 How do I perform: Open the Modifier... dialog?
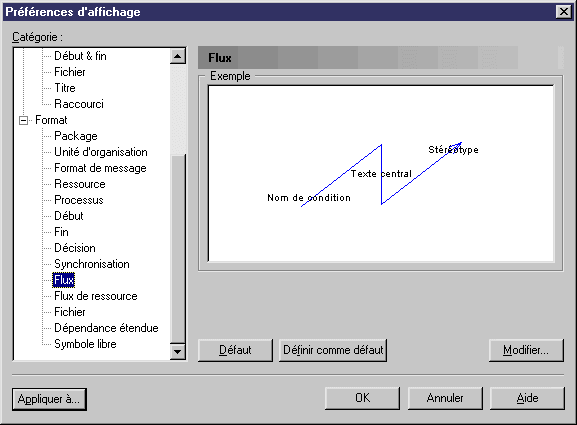(x=526, y=350)
